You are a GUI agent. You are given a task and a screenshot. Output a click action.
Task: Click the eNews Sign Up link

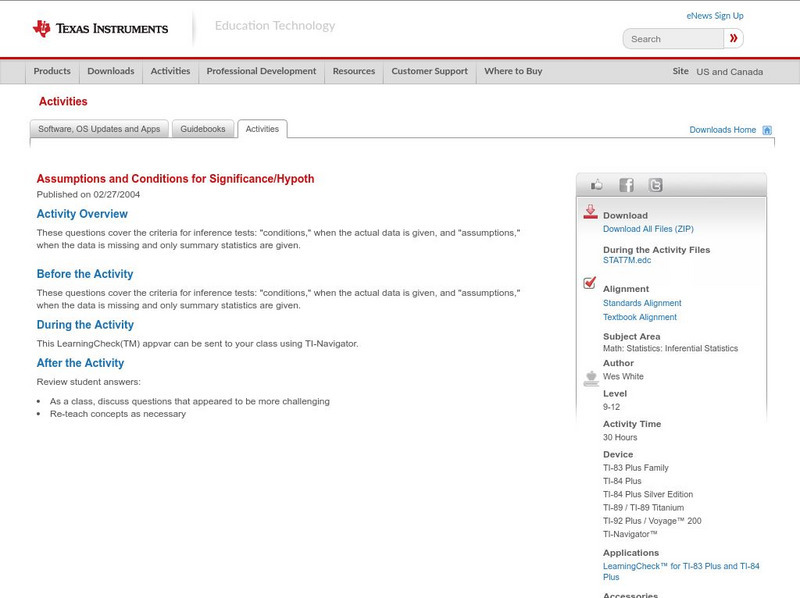[x=714, y=16]
